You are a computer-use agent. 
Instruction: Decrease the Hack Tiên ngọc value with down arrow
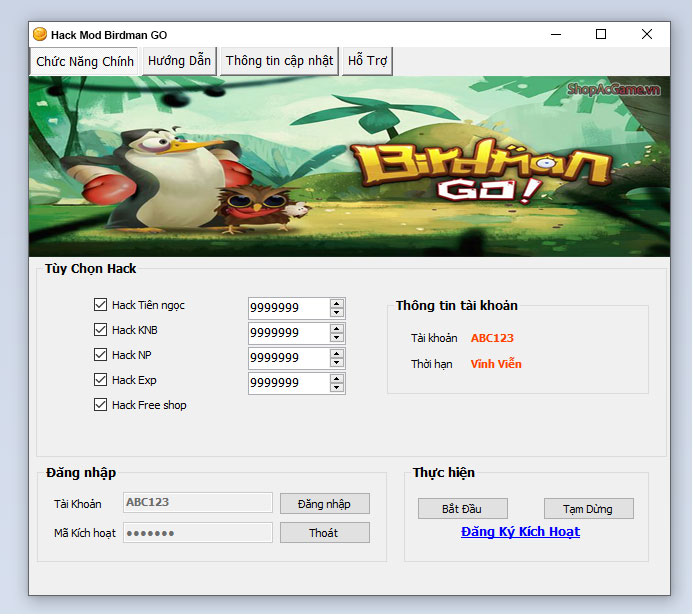coord(336,312)
